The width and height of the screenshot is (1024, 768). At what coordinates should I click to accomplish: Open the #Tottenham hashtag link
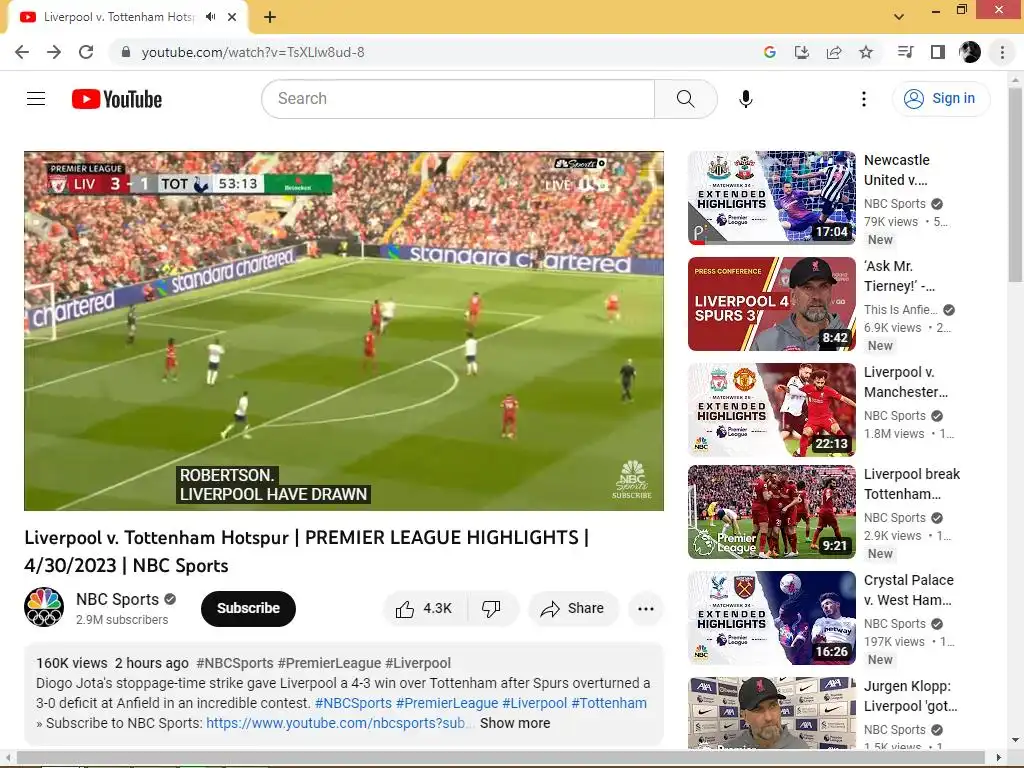coord(609,703)
